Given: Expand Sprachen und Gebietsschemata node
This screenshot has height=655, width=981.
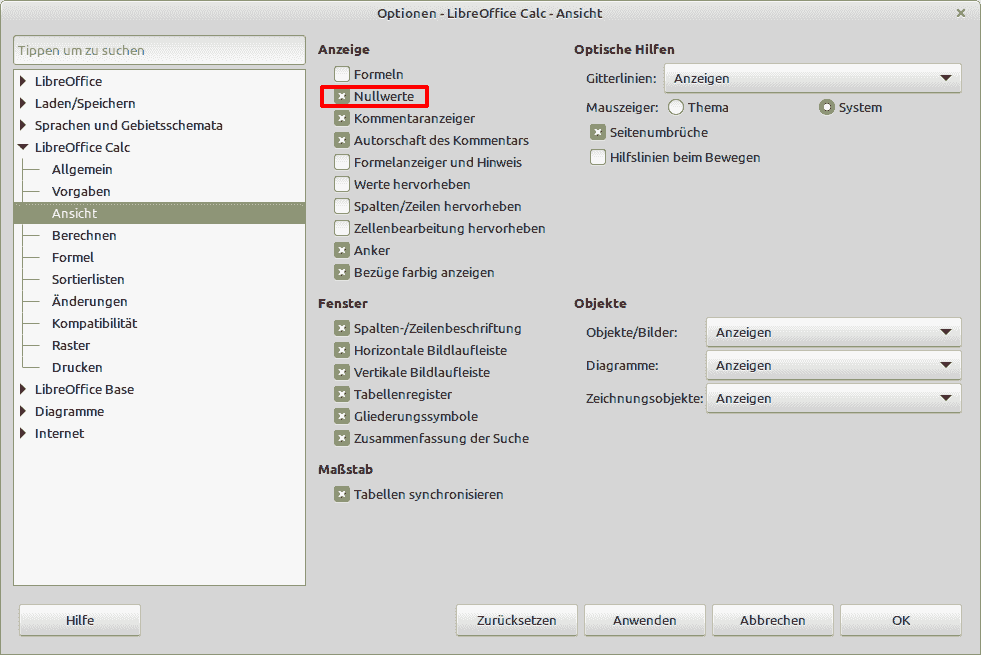Looking at the screenshot, I should click(x=23, y=125).
